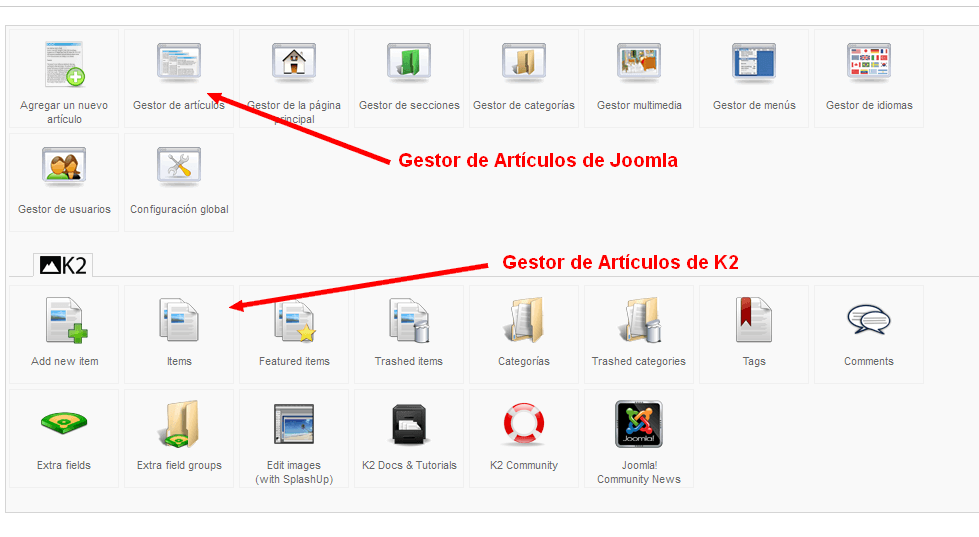The width and height of the screenshot is (979, 537).
Task: Open K2 Trashed categories icon
Action: 639,320
